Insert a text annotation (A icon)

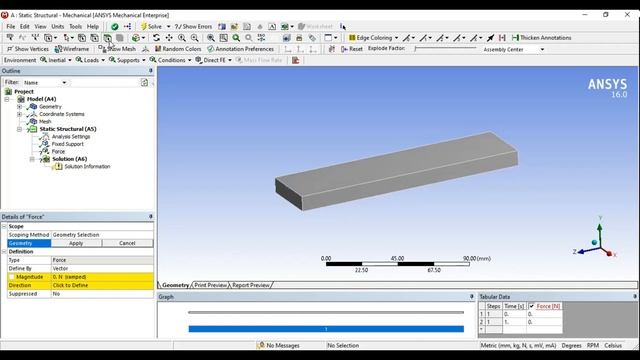pos(272,27)
